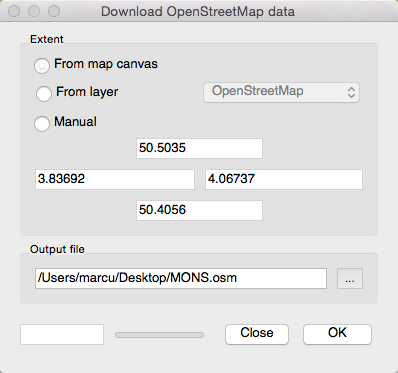Click the Output file group label
Viewport: 398px width, 373px height.
point(57,249)
